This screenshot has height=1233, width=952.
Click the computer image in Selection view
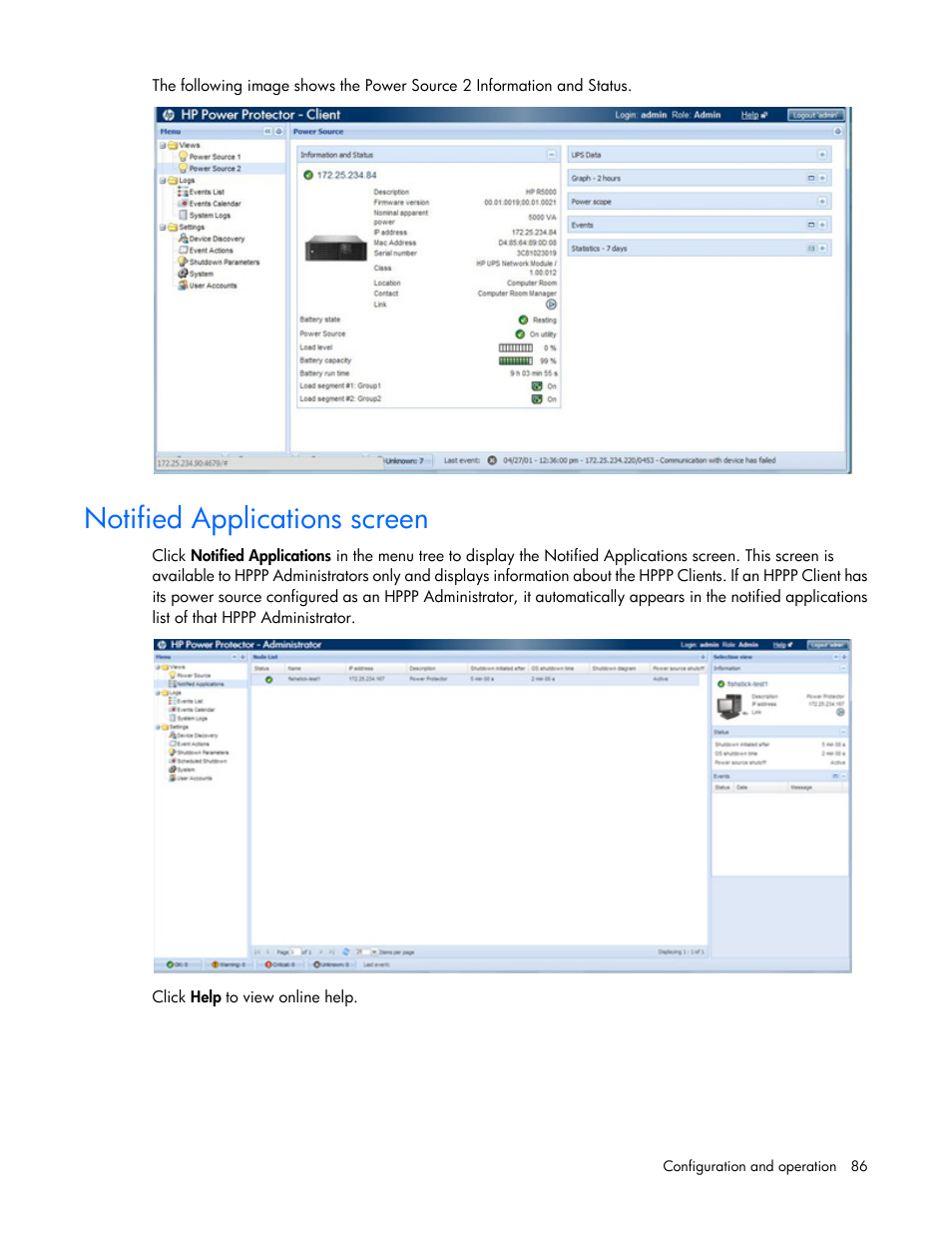tap(728, 707)
